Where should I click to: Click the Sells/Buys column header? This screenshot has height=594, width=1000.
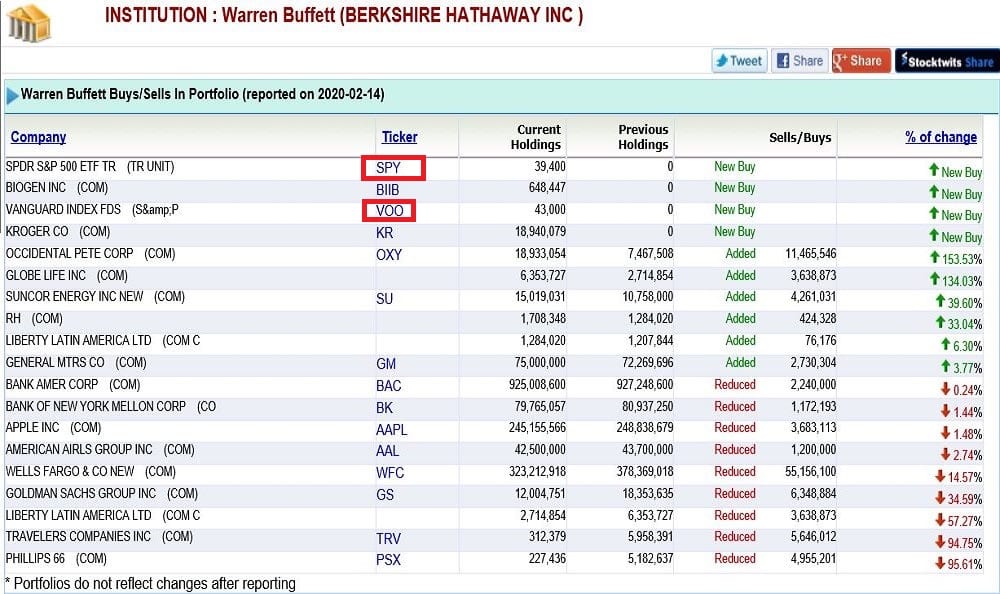(800, 138)
